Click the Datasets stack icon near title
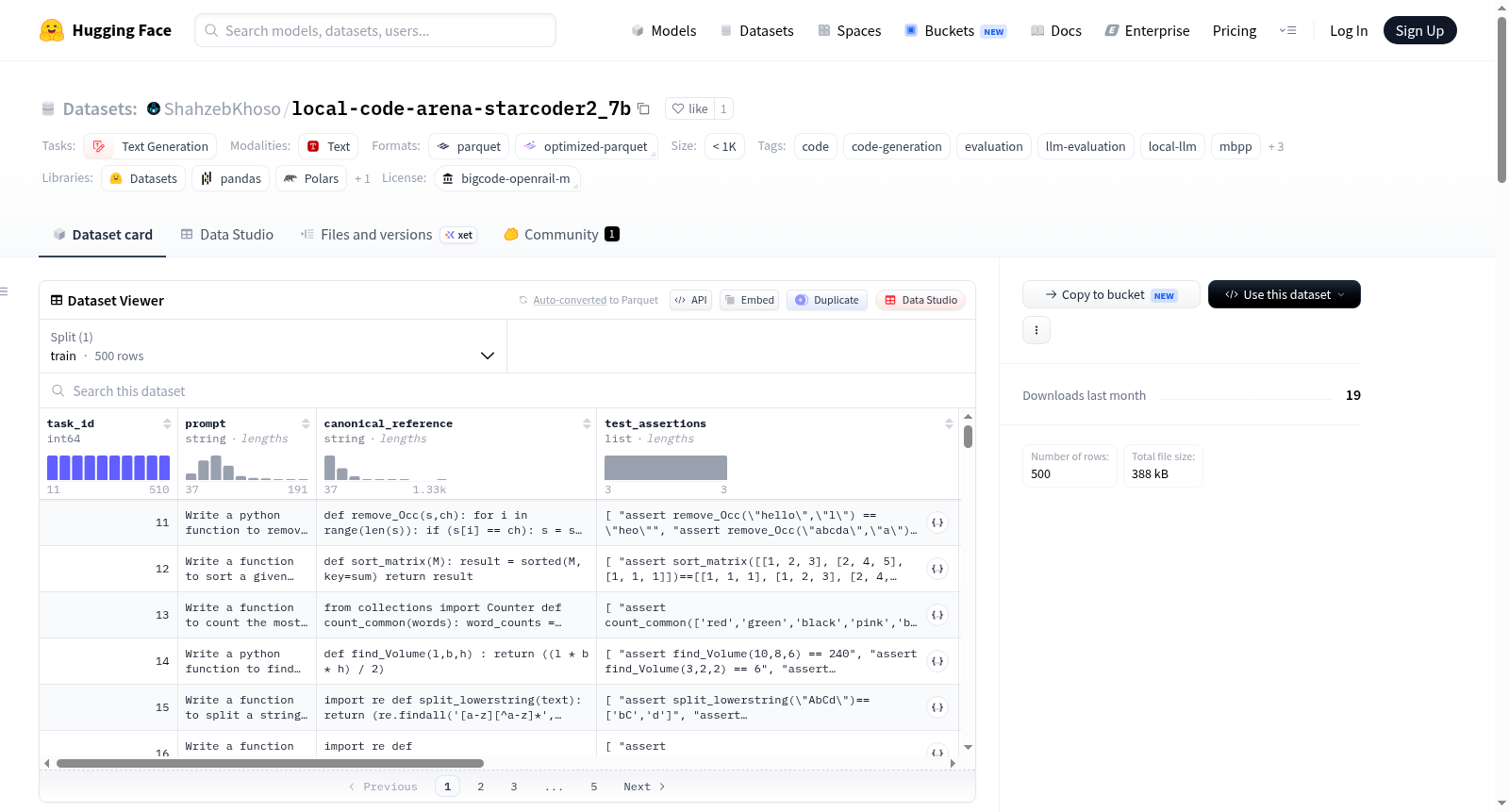Image resolution: width=1509 pixels, height=812 pixels. [48, 108]
